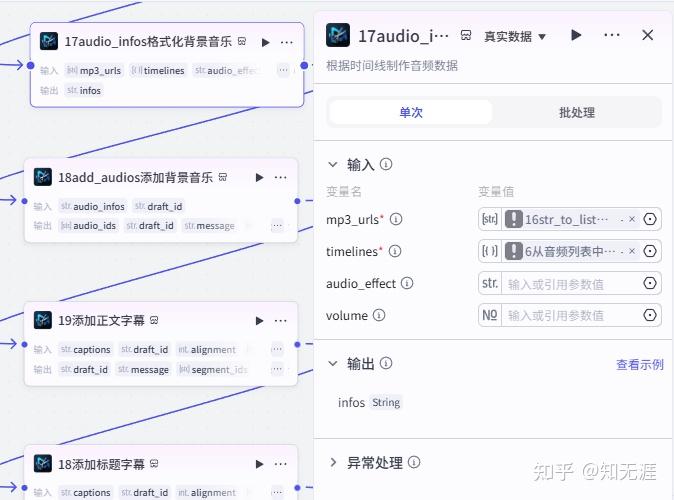Open more options for 19添加正文字幕 node
674x500 pixels.
pyautogui.click(x=280, y=321)
